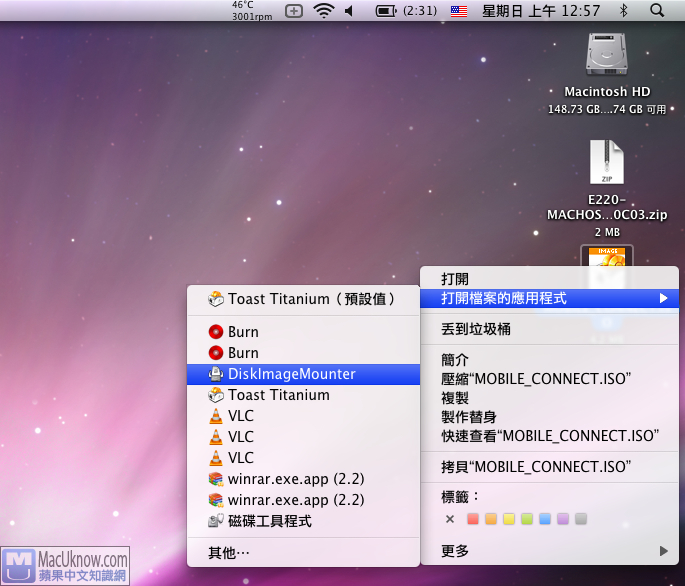Choose 壓縮“MOBILE_CONNECT.ISO”

(549, 379)
